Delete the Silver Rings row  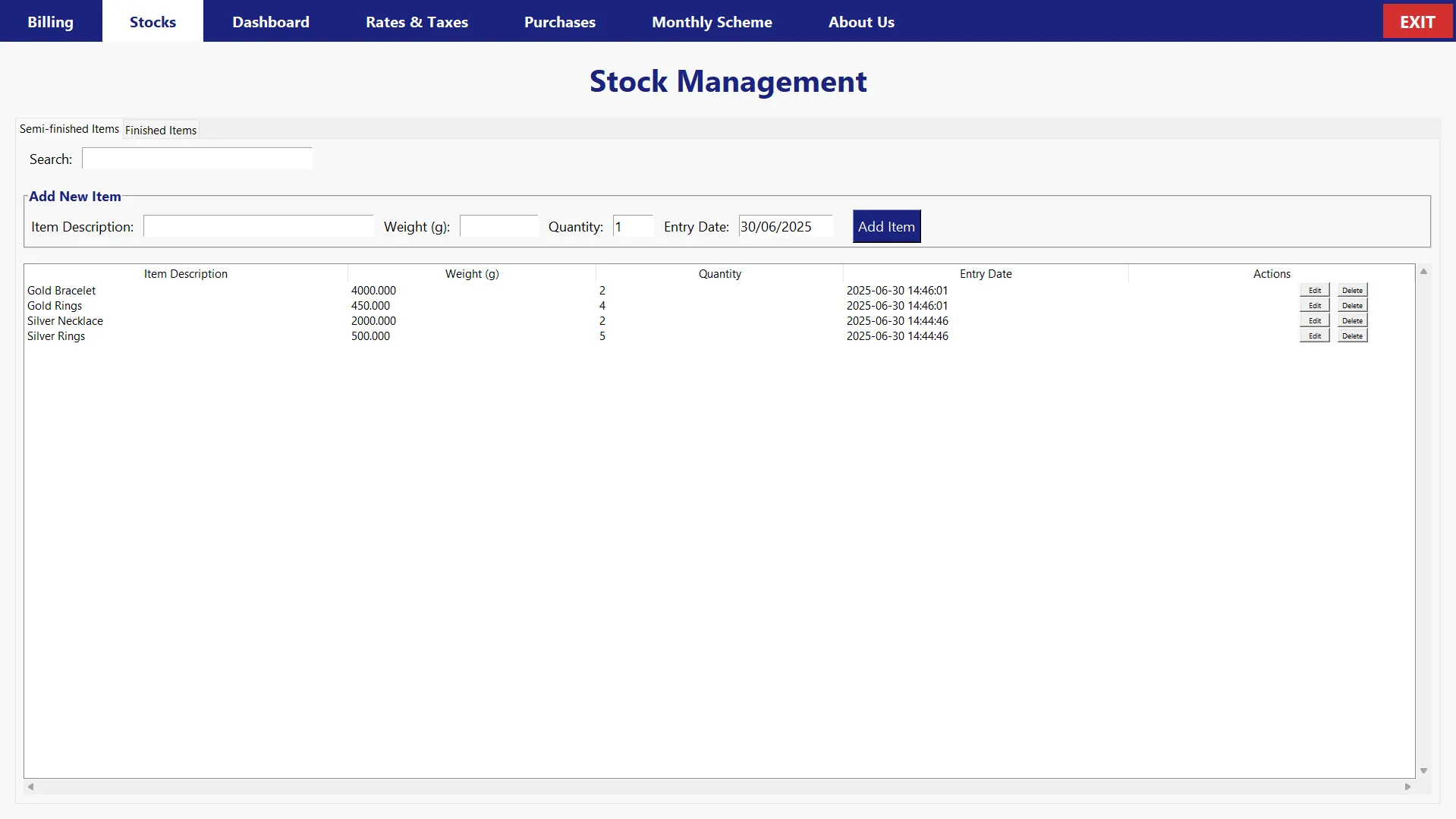tap(1352, 336)
